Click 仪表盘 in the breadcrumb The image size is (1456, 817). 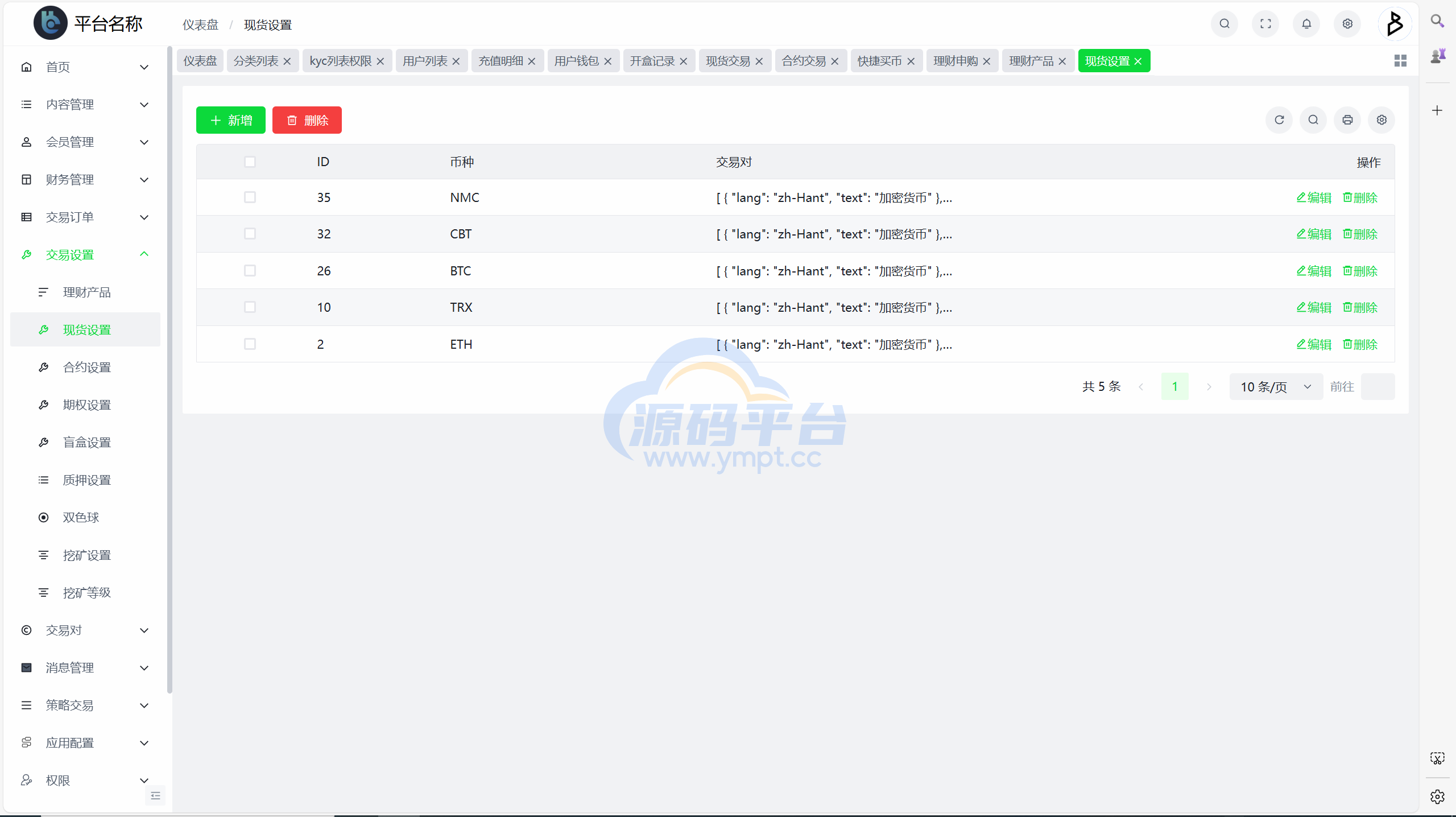click(x=200, y=25)
